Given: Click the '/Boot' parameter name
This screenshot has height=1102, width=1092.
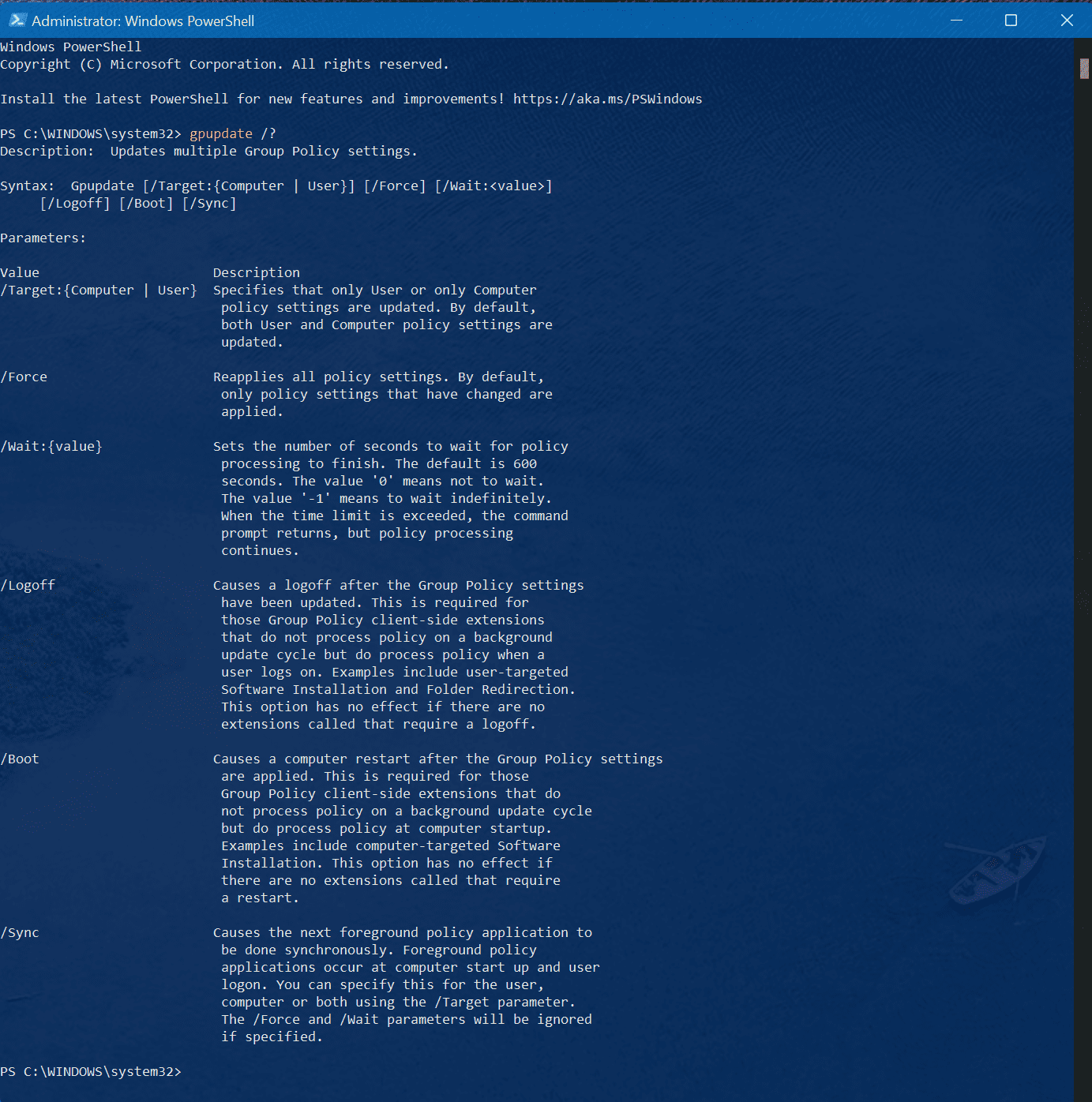Looking at the screenshot, I should click(x=20, y=759).
